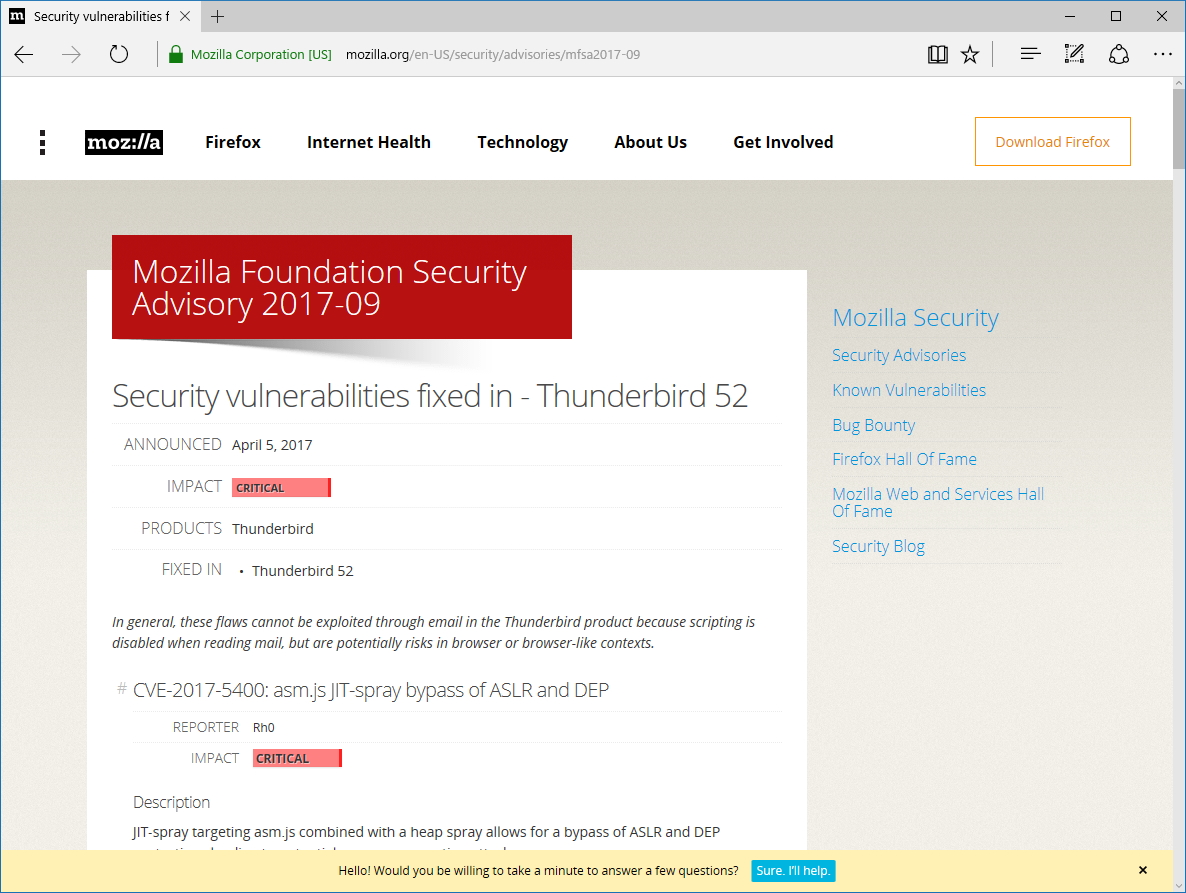Open the Hub panel
This screenshot has width=1186, height=893.
click(x=1030, y=53)
